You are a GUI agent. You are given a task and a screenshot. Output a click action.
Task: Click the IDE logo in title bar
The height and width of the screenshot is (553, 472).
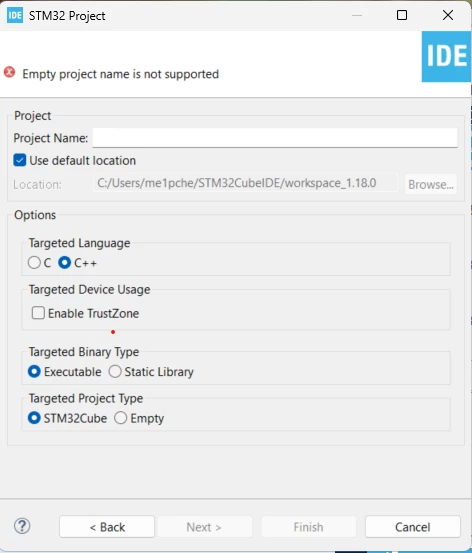pyautogui.click(x=15, y=16)
